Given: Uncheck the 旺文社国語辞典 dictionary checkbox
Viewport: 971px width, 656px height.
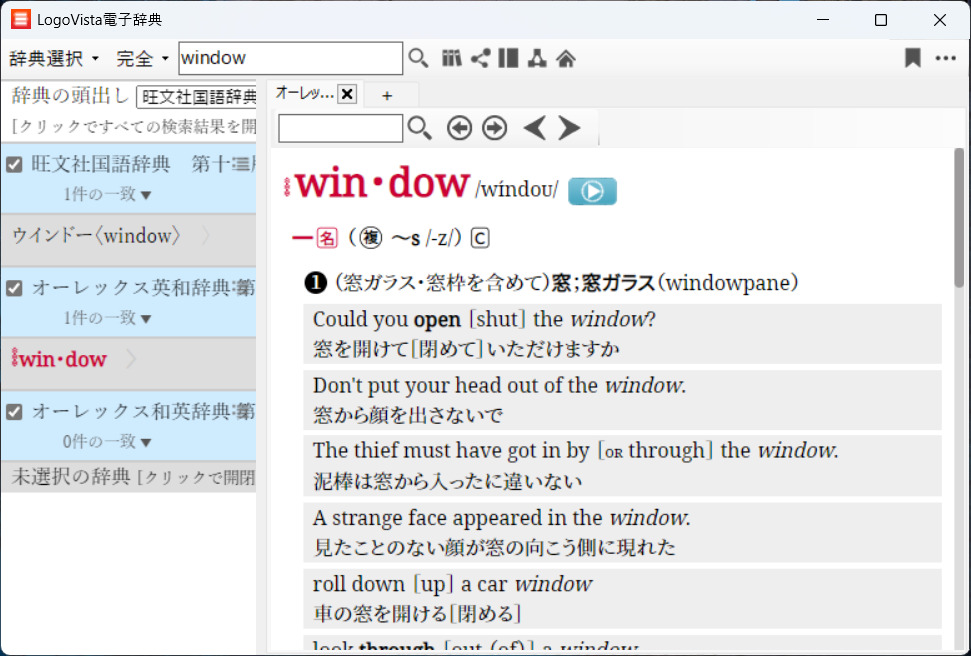Looking at the screenshot, I should point(15,164).
